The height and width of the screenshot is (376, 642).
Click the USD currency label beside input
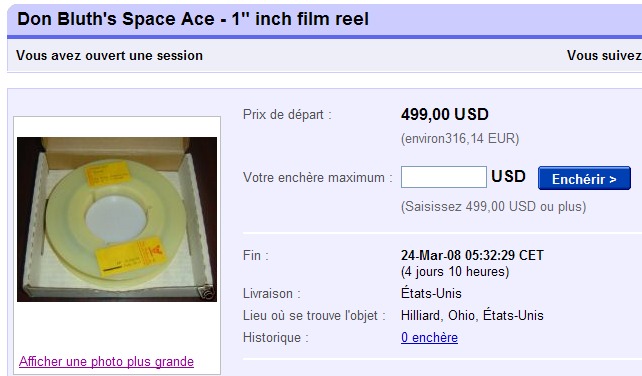point(508,177)
